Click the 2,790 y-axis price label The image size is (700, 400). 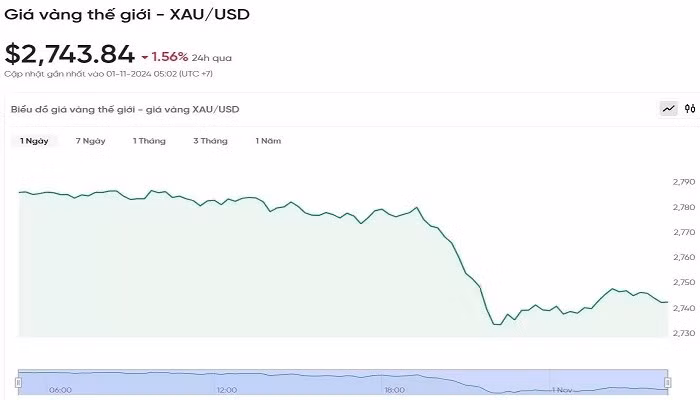(x=683, y=182)
